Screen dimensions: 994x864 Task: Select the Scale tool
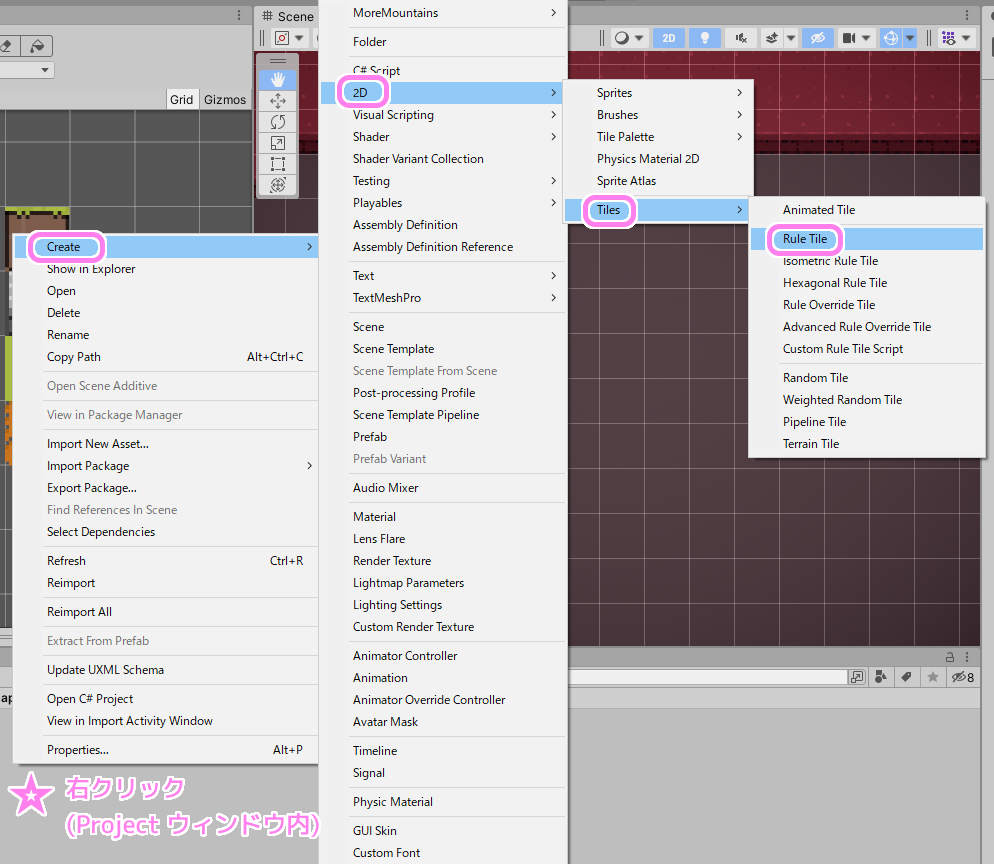278,143
